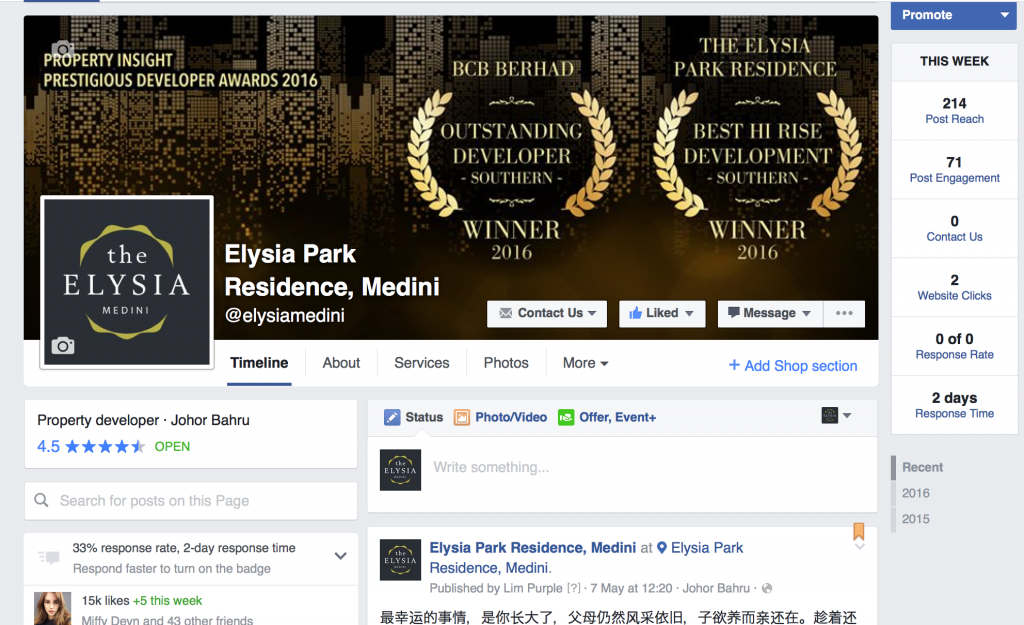Open the Contact Us button dropdown
Screen dimensions: 1024x625
click(547, 313)
